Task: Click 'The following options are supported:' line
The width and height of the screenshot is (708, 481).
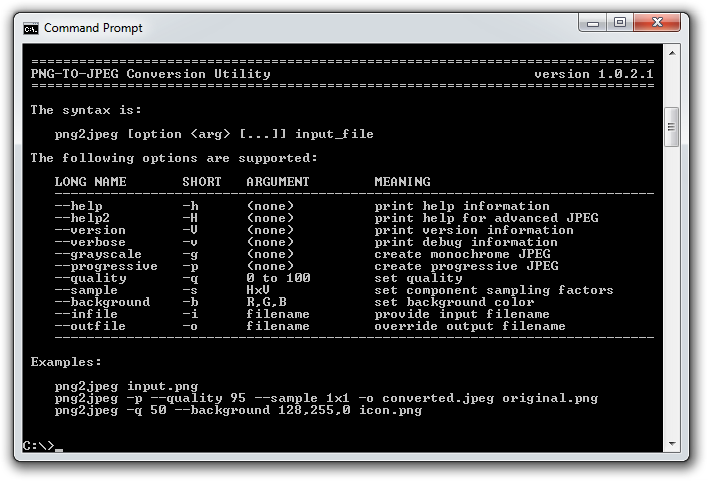Action: (174, 158)
